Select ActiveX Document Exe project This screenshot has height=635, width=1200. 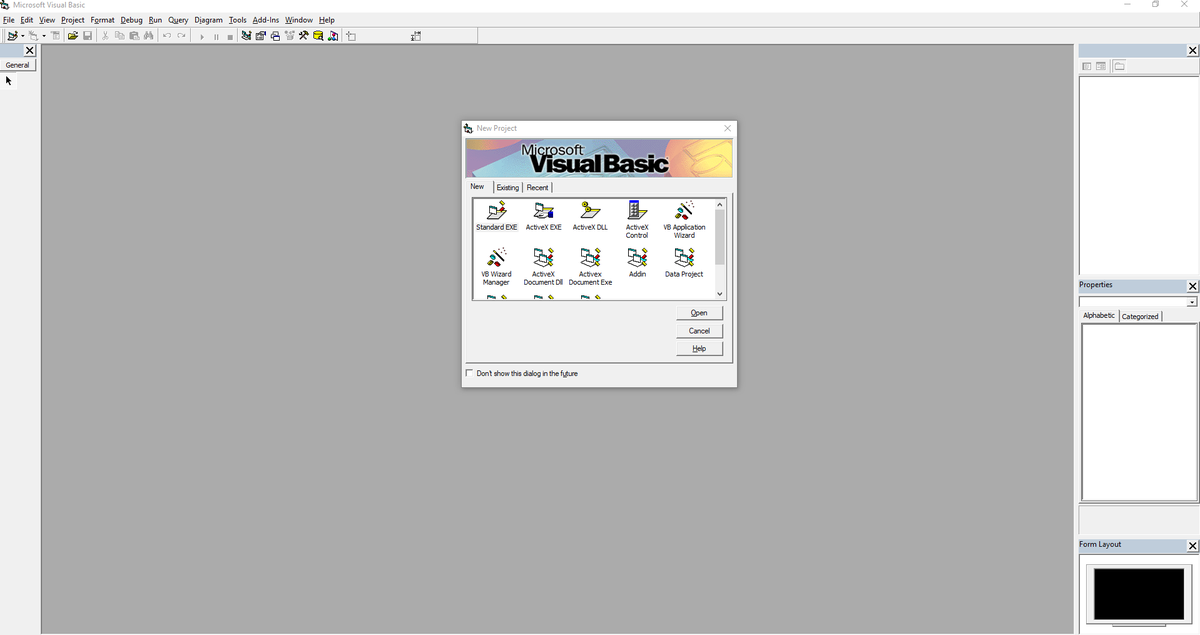[x=590, y=267]
